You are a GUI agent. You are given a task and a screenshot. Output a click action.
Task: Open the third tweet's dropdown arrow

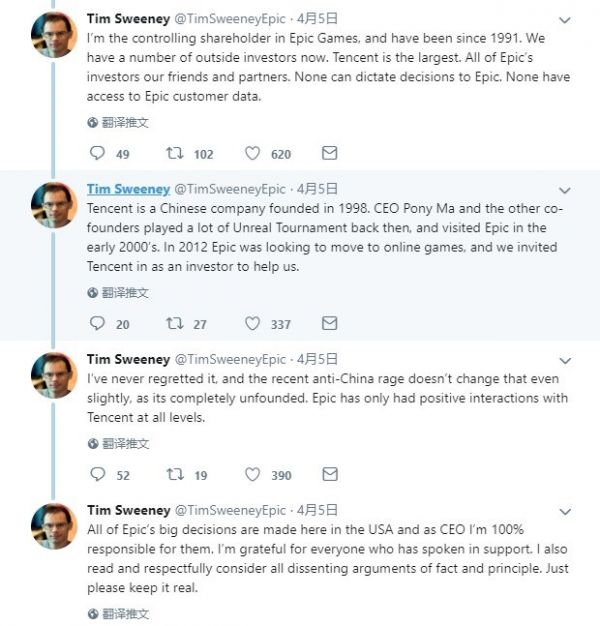tap(566, 359)
